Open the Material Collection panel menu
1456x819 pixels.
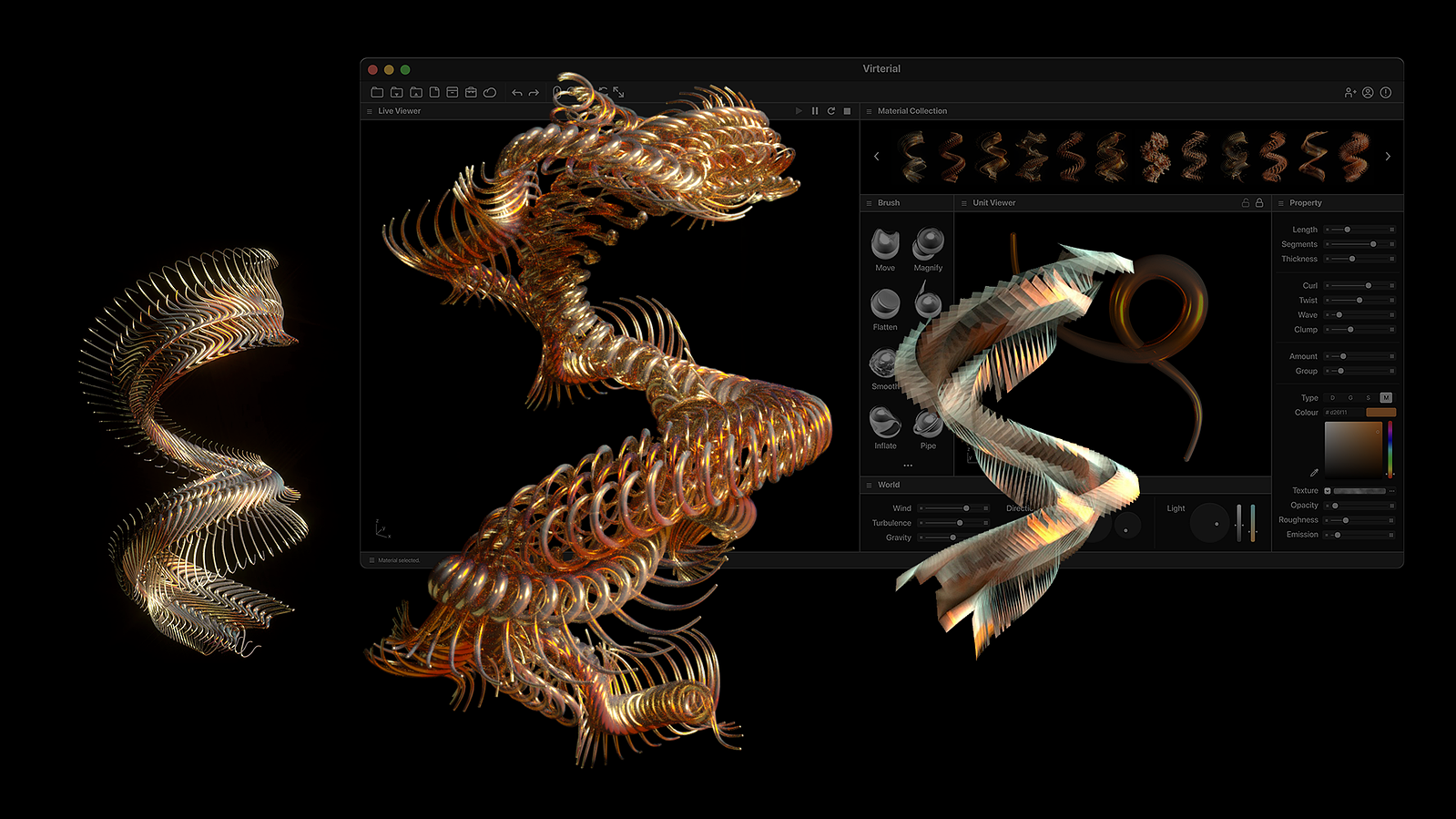pos(869,111)
